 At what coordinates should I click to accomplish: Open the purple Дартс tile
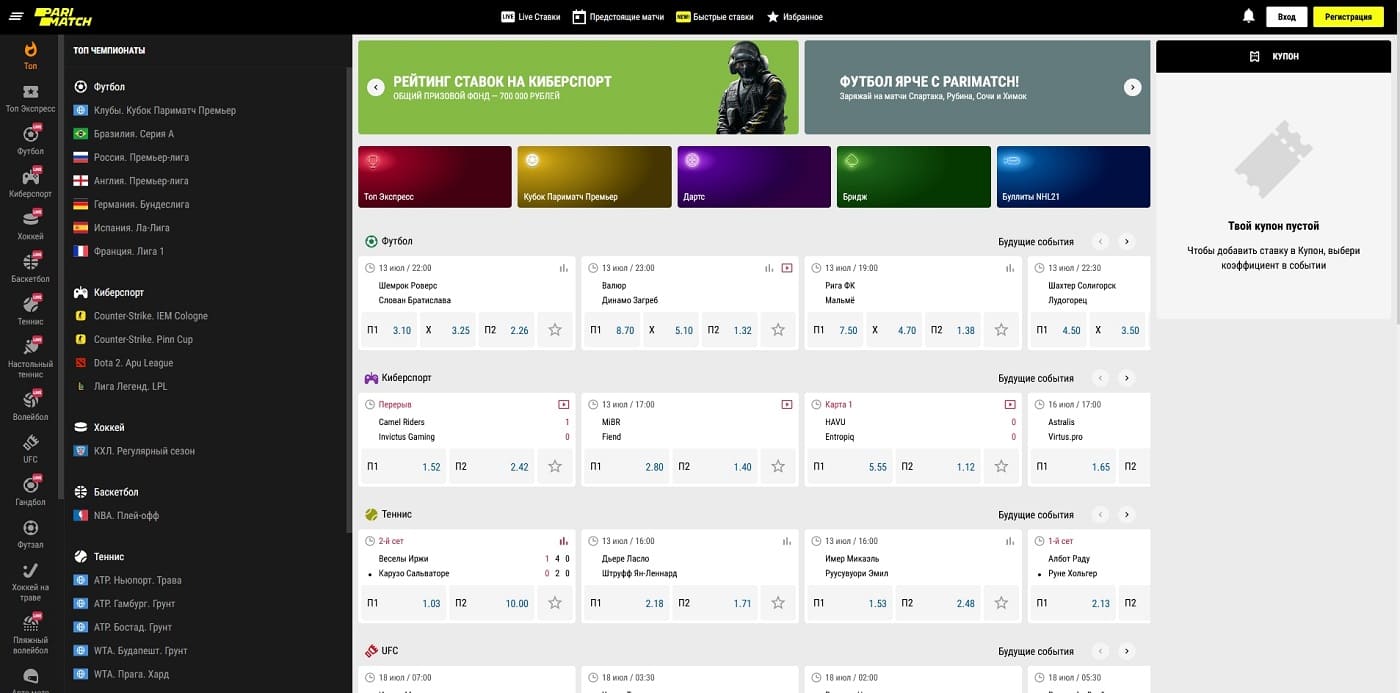point(754,177)
